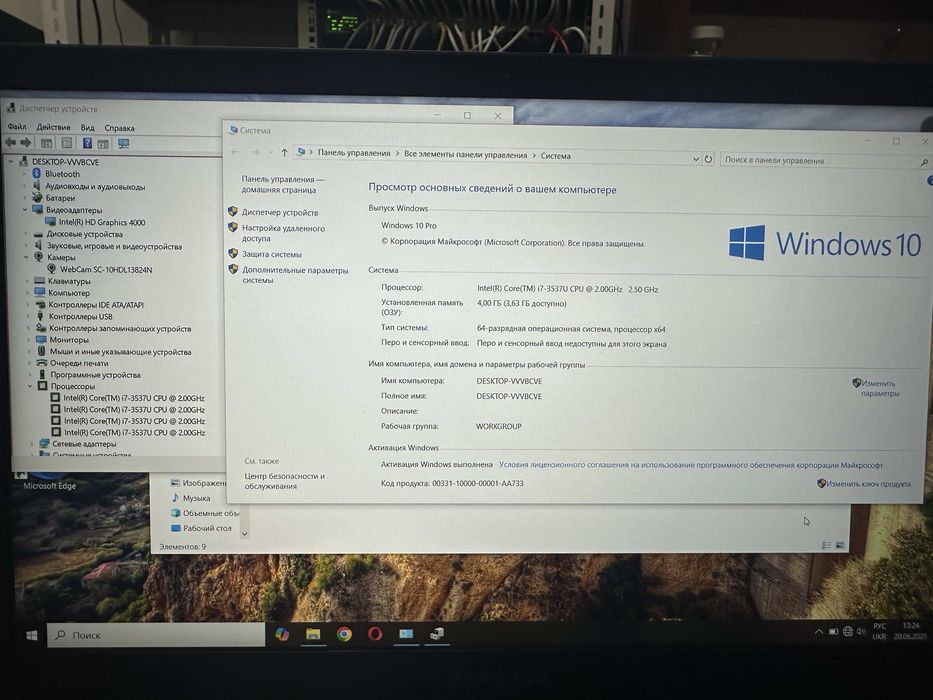
Task: Open Дополнительные параметры системы link
Action: point(295,275)
